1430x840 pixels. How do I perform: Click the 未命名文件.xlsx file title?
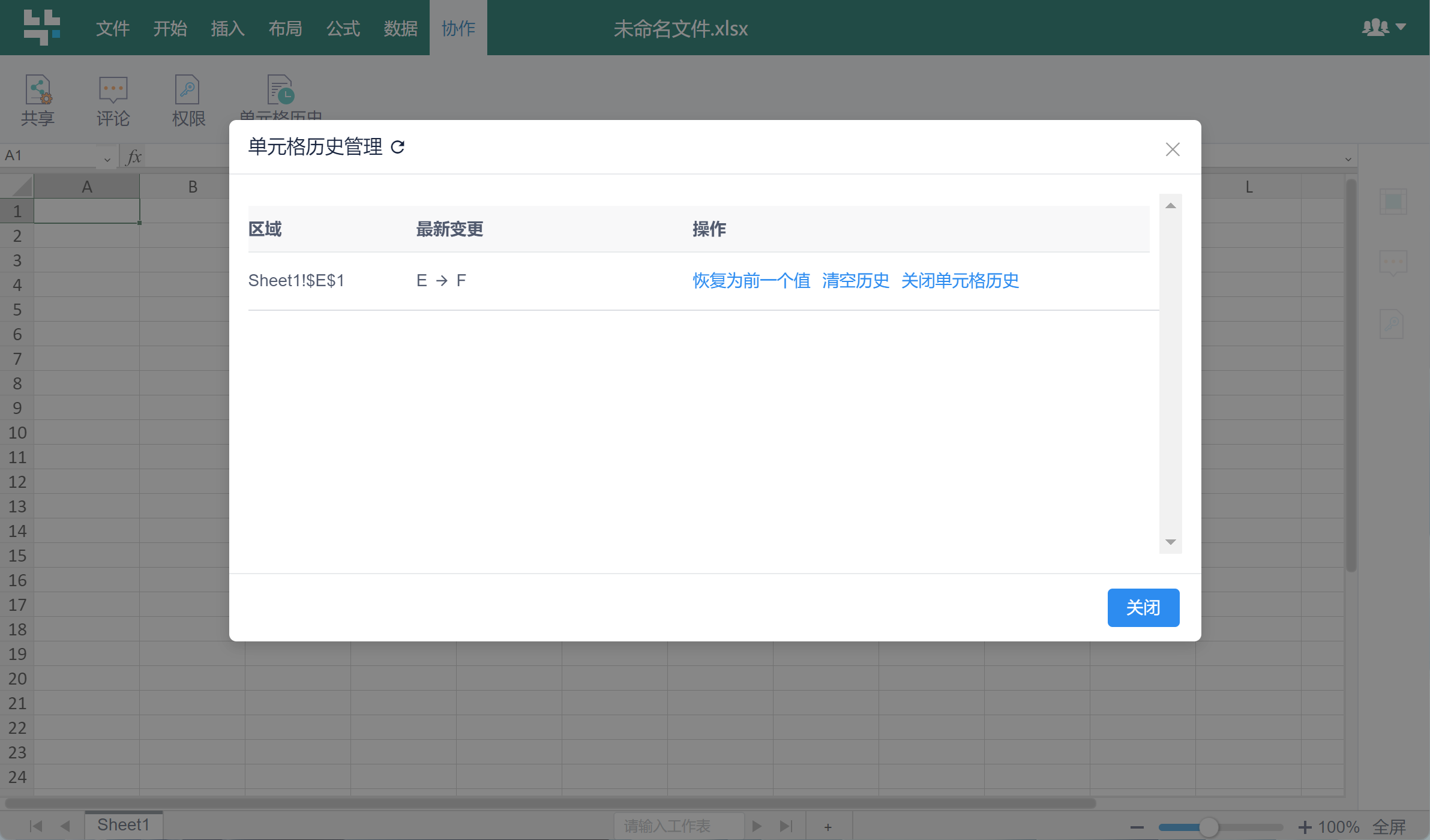pyautogui.click(x=680, y=28)
